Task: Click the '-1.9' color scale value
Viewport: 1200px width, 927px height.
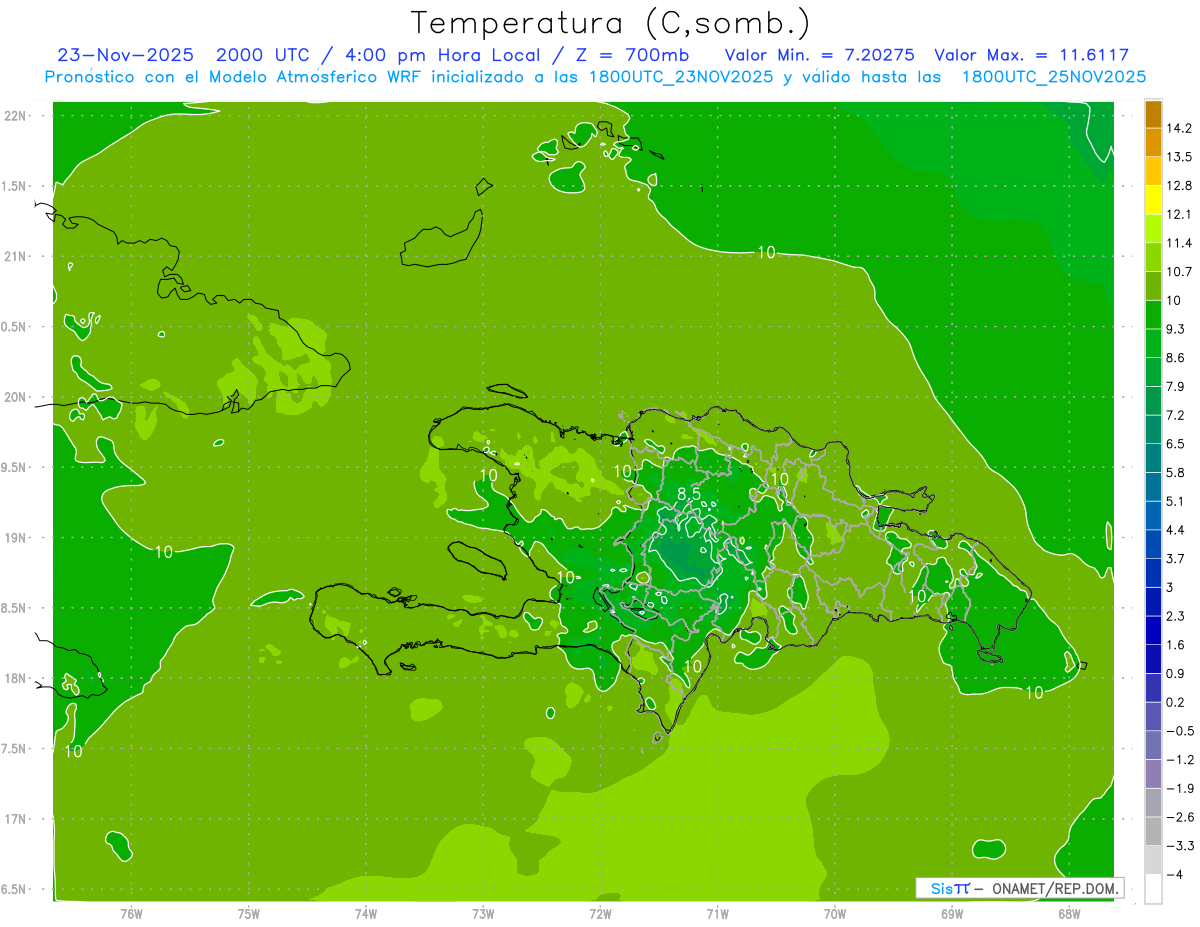Action: point(1180,788)
